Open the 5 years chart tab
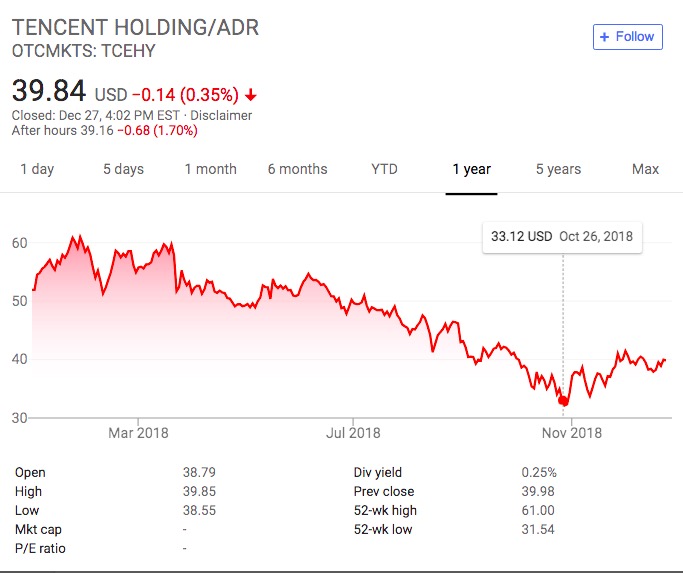 pyautogui.click(x=558, y=169)
